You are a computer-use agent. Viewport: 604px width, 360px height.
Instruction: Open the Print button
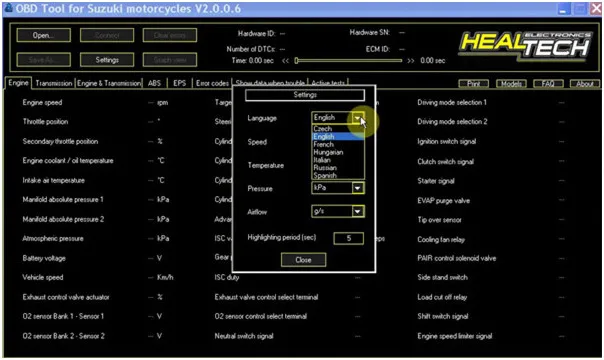[x=474, y=84]
